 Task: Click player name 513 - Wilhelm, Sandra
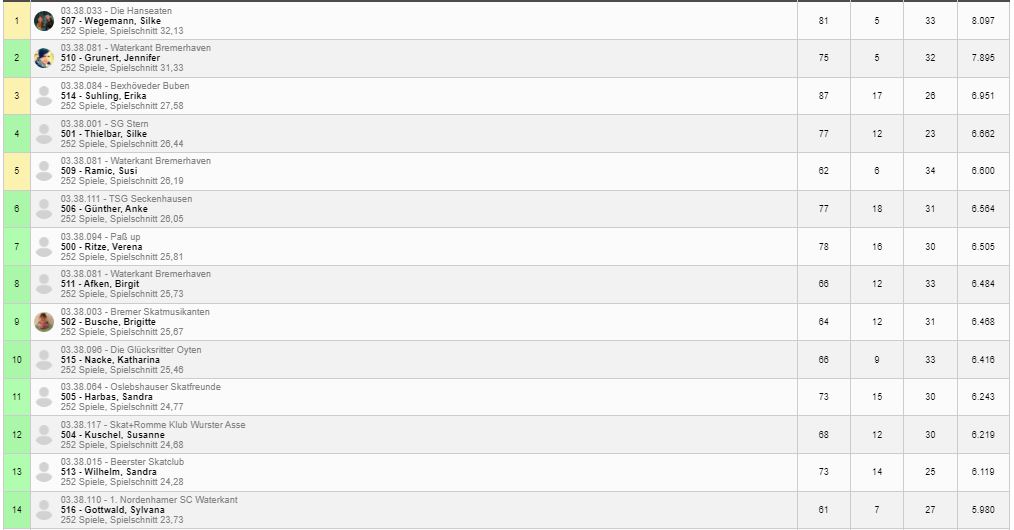(109, 472)
